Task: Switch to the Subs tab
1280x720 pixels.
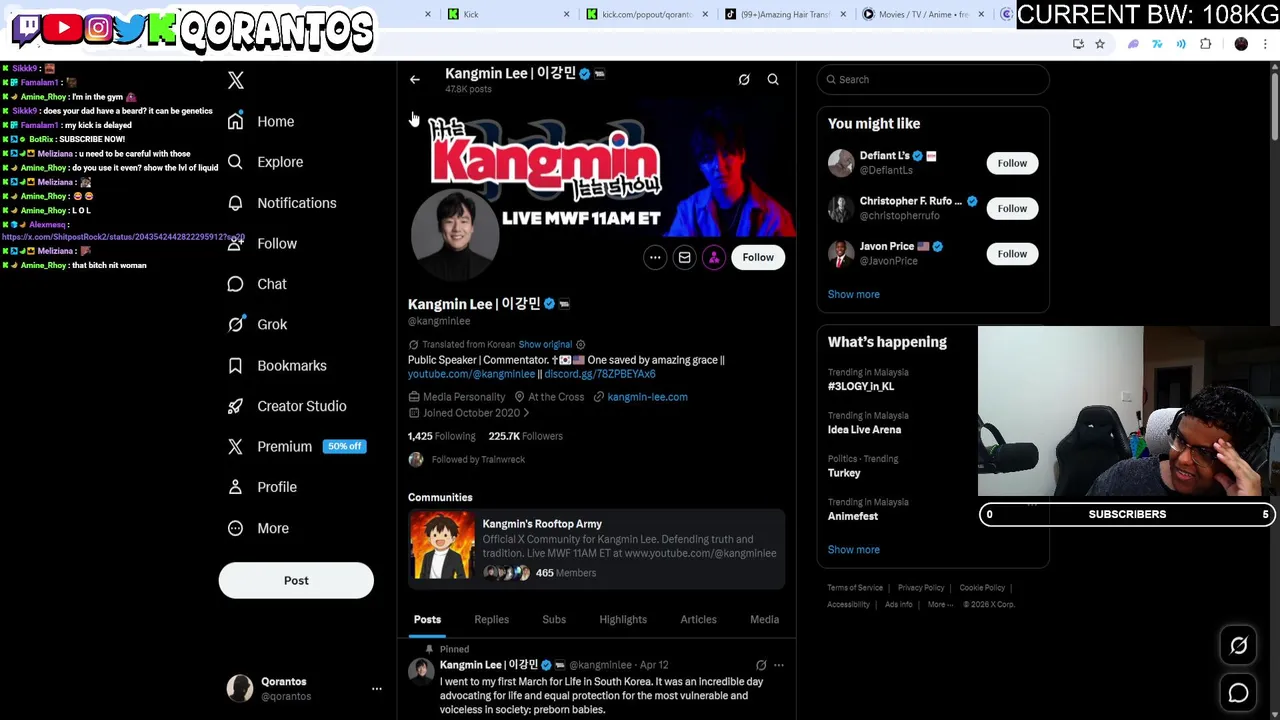Action: 554,620
